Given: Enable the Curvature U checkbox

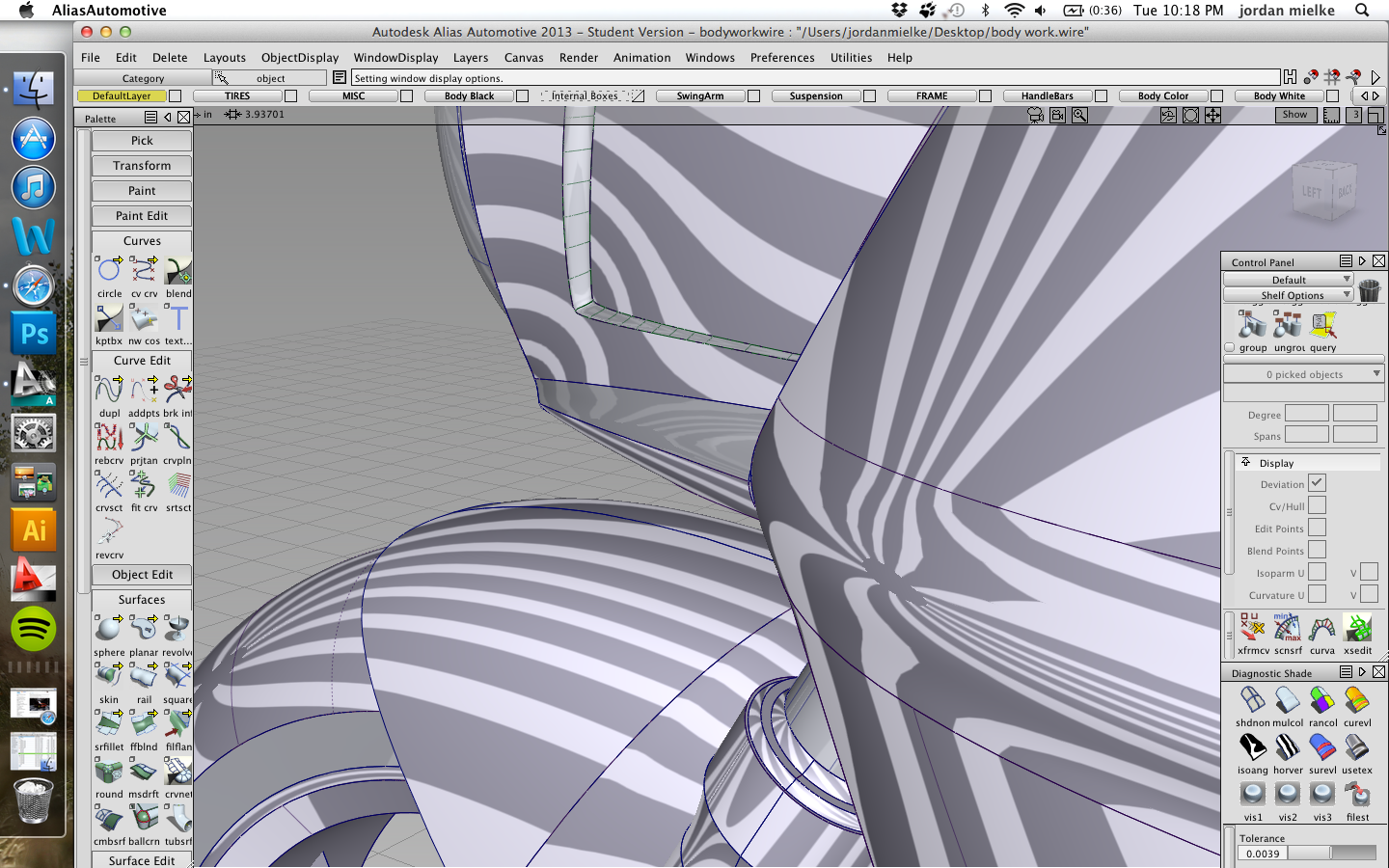Looking at the screenshot, I should click(1317, 594).
